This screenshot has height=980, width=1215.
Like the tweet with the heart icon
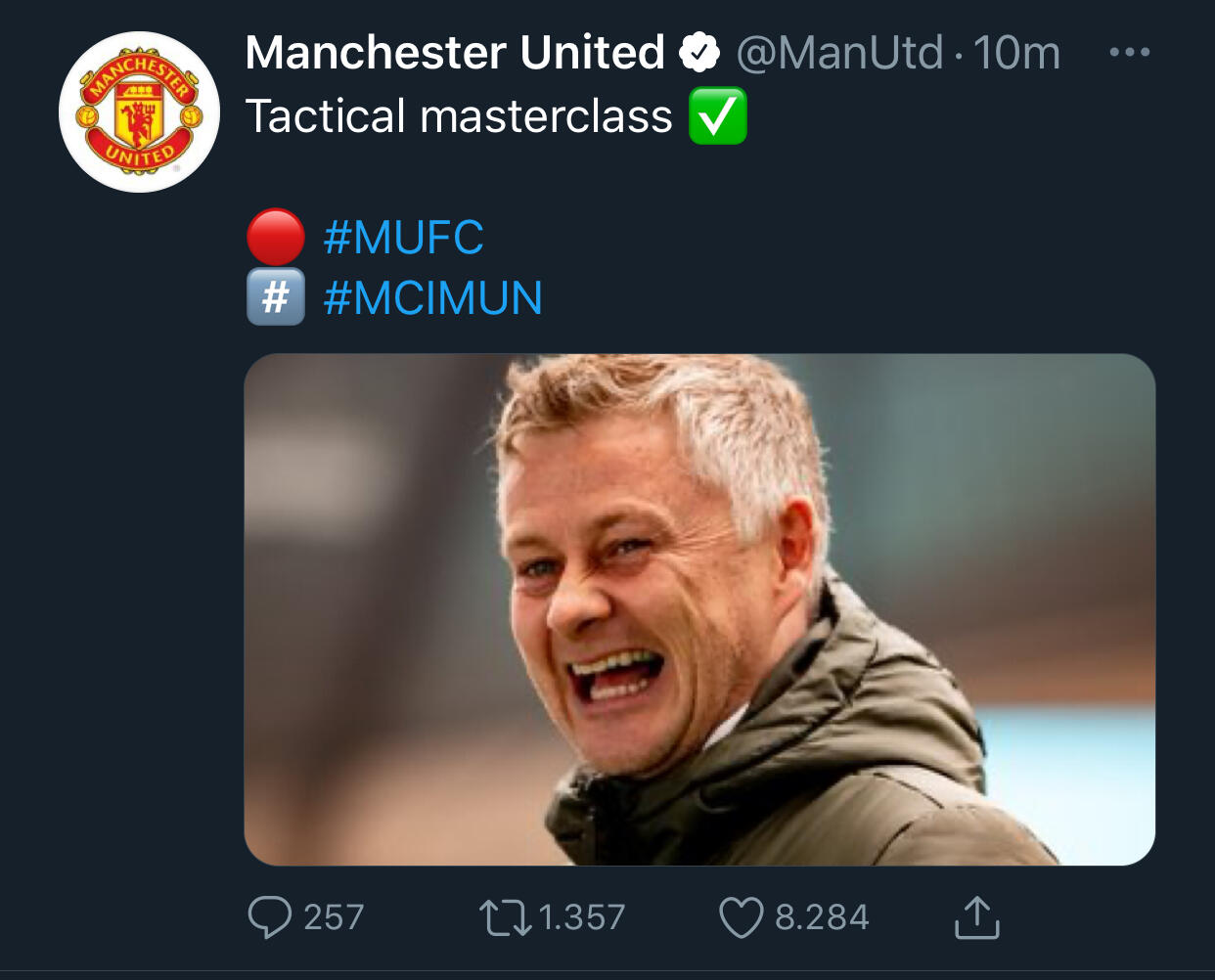(741, 917)
